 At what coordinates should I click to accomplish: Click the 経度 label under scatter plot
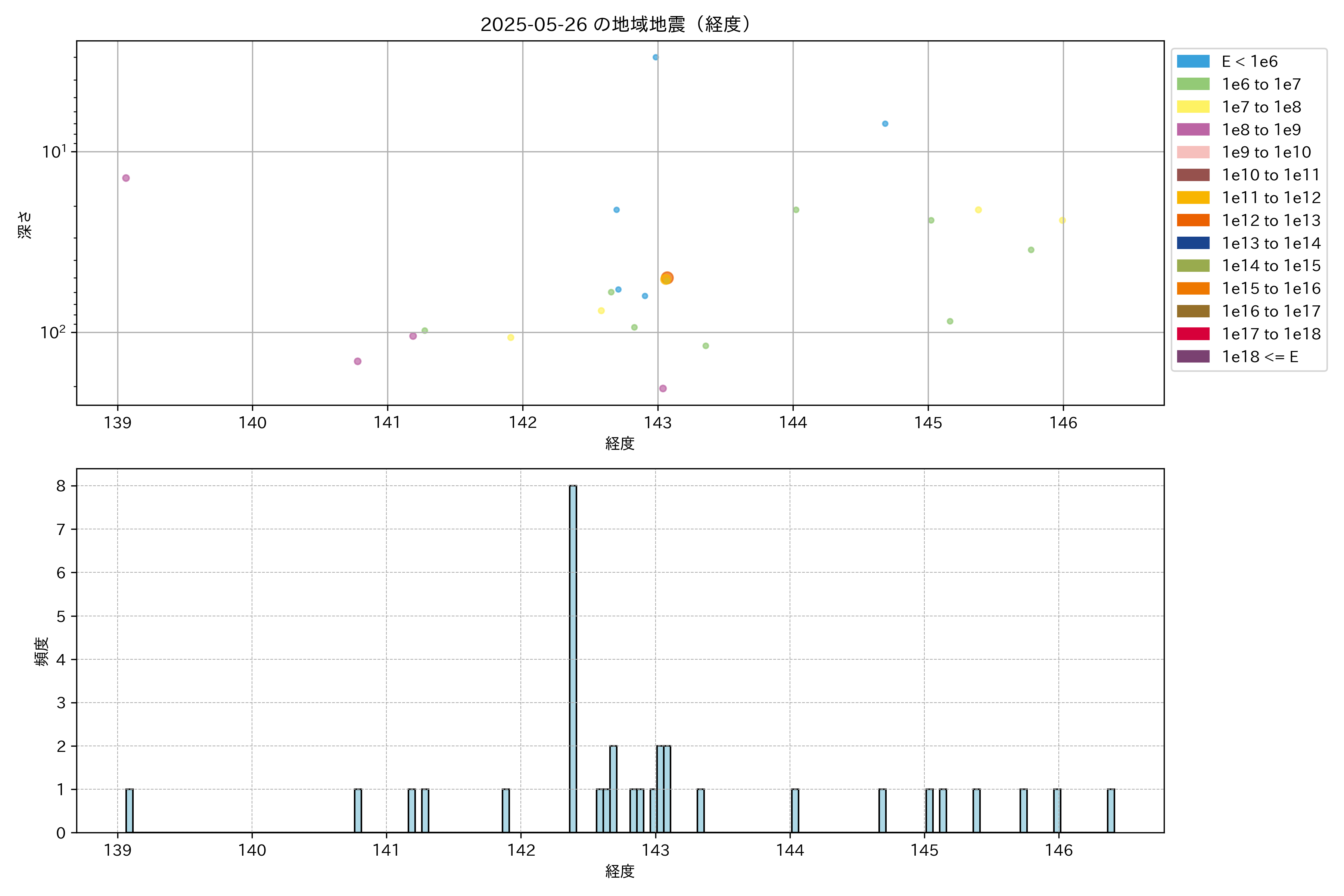coord(620,444)
